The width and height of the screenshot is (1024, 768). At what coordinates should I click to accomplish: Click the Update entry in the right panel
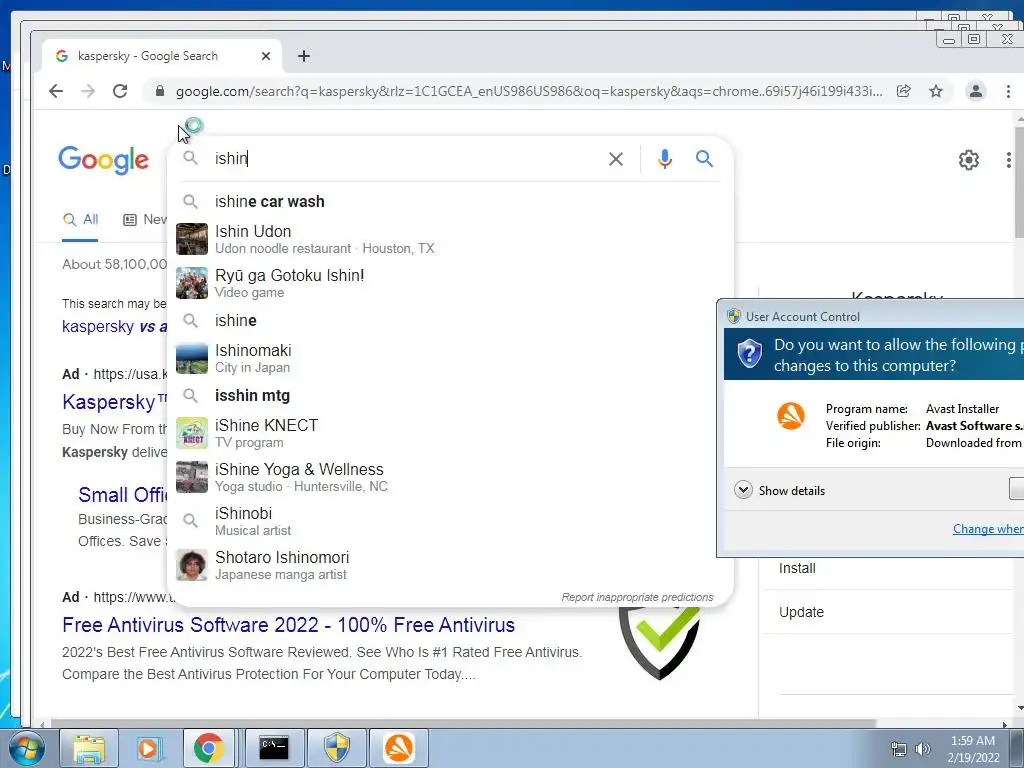click(801, 613)
